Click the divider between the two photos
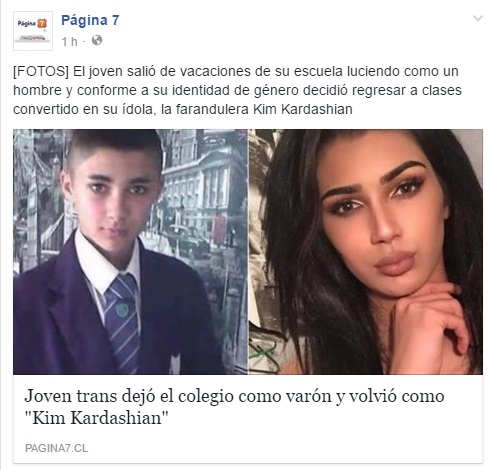The width and height of the screenshot is (488, 470). tap(248, 252)
